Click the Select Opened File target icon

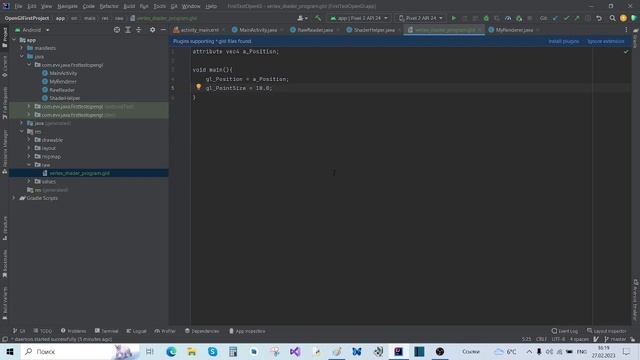(117, 30)
